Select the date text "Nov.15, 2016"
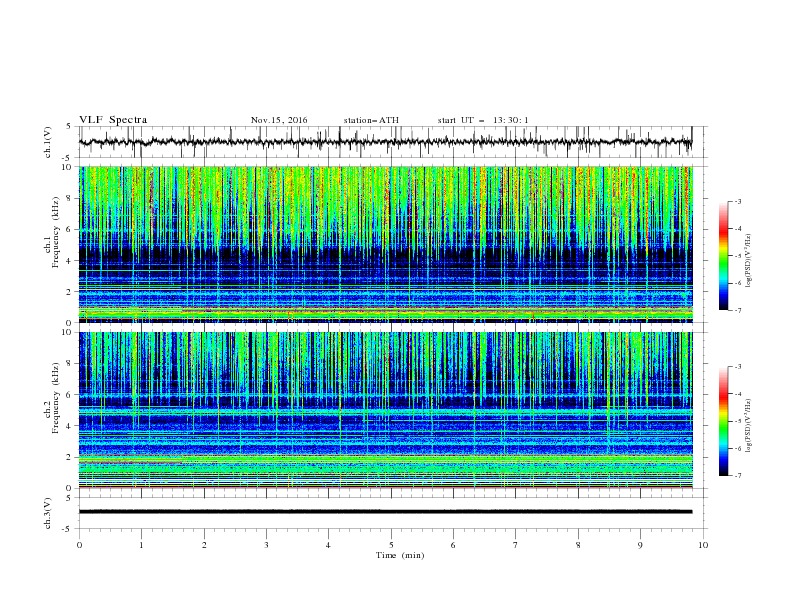Viewport: 792px width, 612px height. [279, 120]
